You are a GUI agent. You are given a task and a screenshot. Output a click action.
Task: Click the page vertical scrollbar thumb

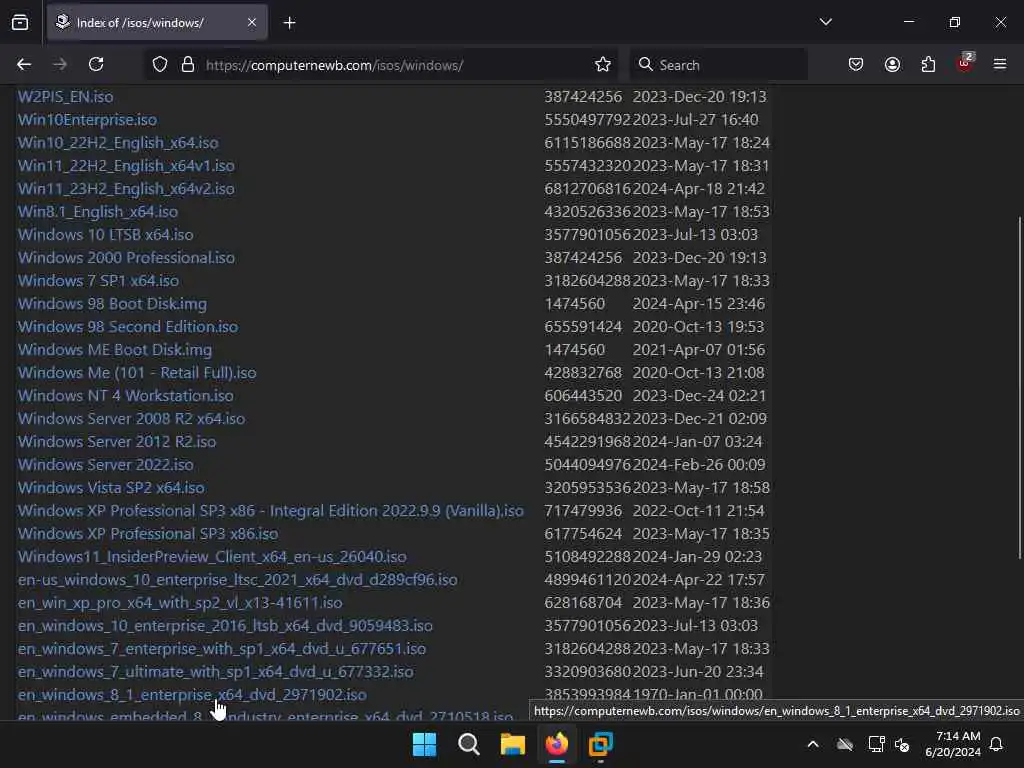[x=1019, y=388]
